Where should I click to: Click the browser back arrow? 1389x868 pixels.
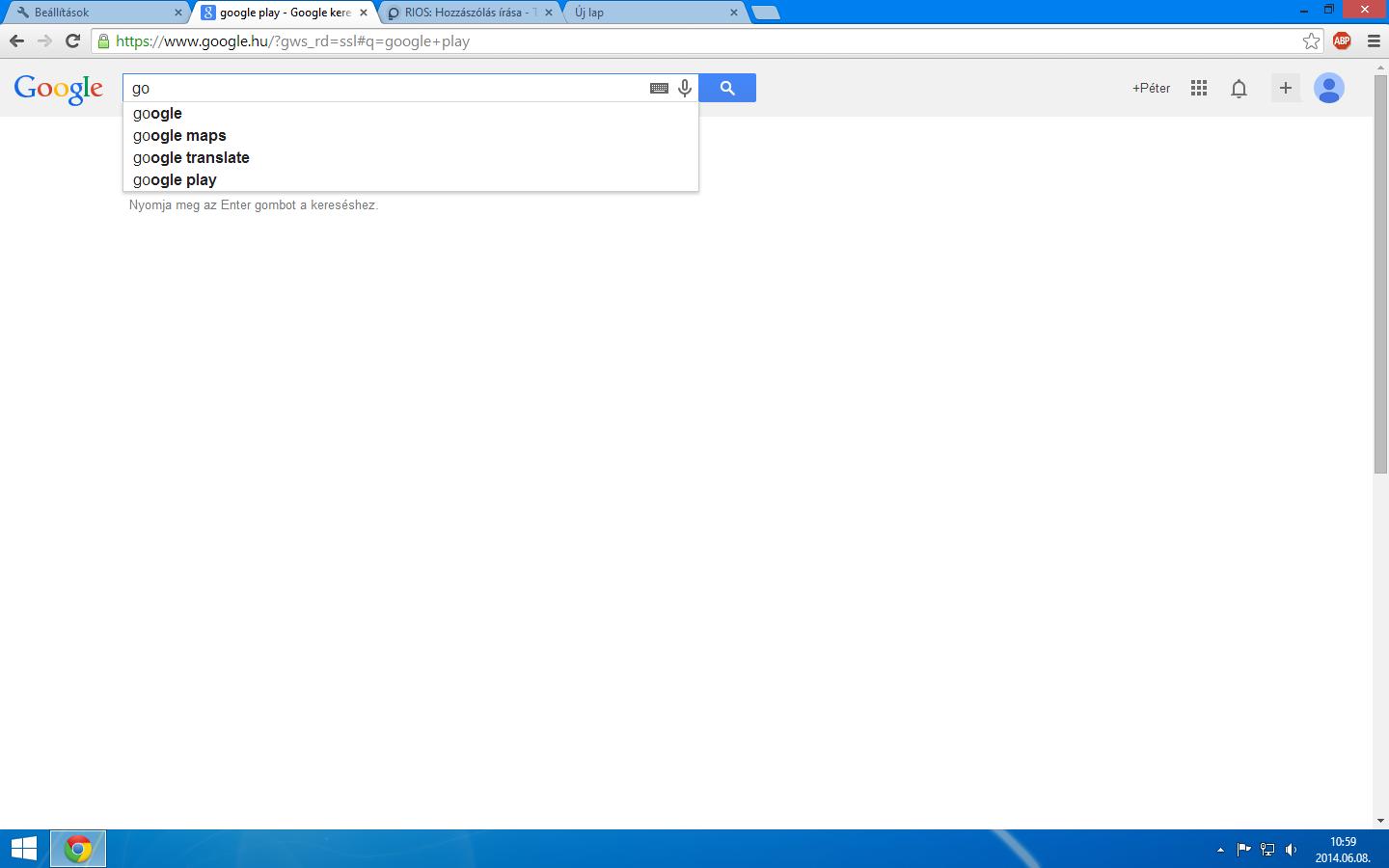(x=16, y=41)
